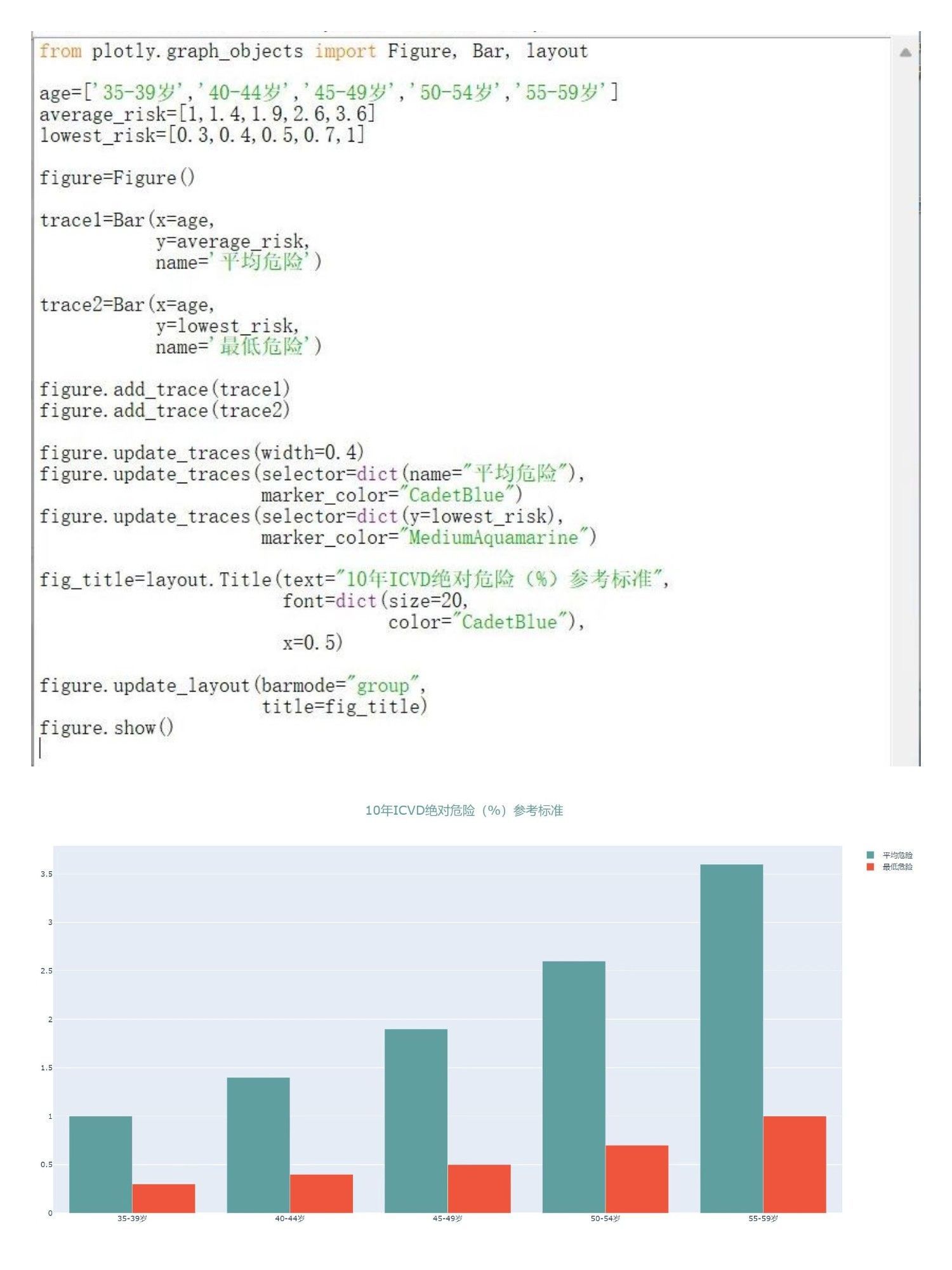The width and height of the screenshot is (952, 1270).
Task: Click the chart title 10年ICVD绝对危险
Action: click(x=464, y=810)
